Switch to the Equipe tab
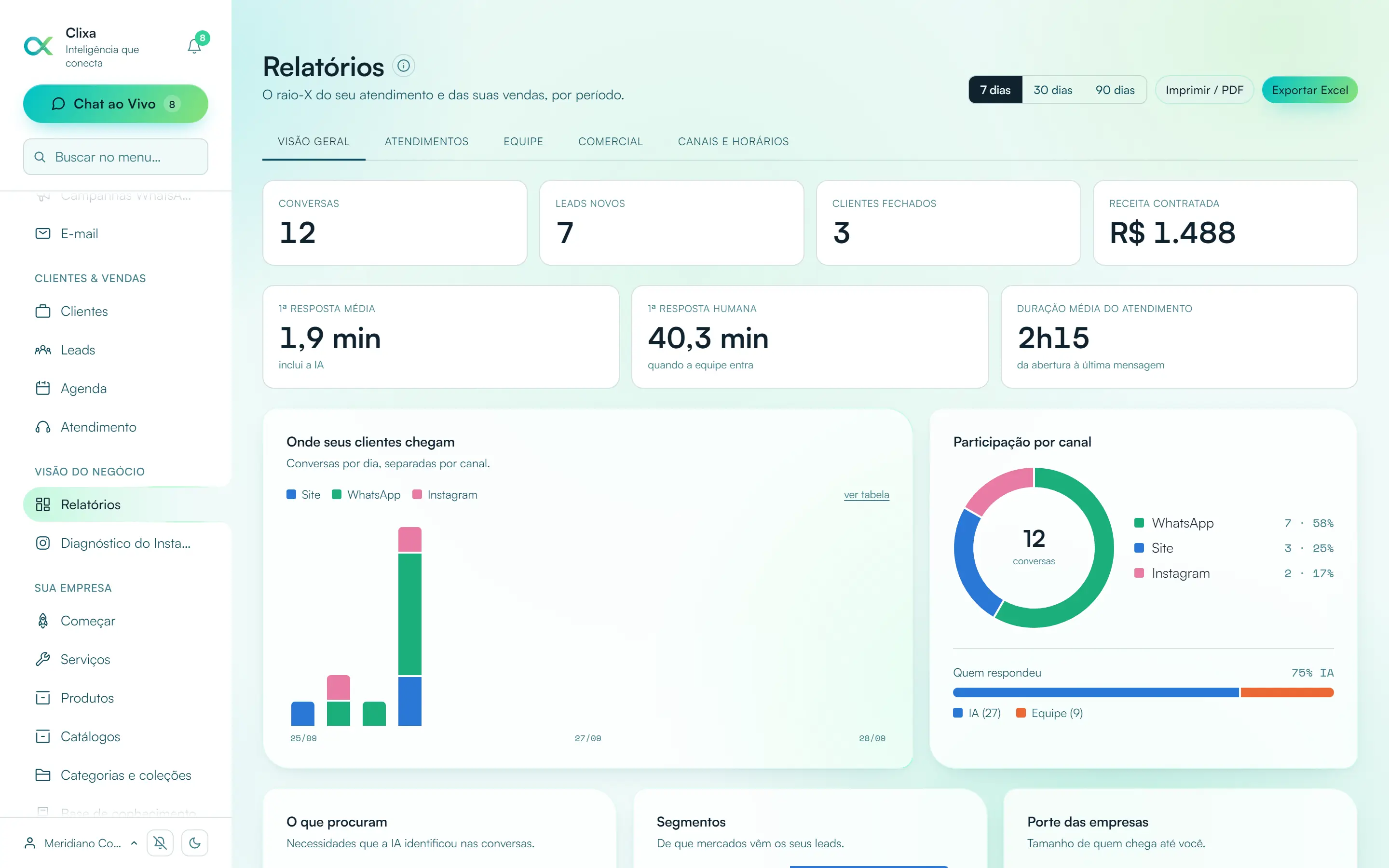 [x=523, y=141]
